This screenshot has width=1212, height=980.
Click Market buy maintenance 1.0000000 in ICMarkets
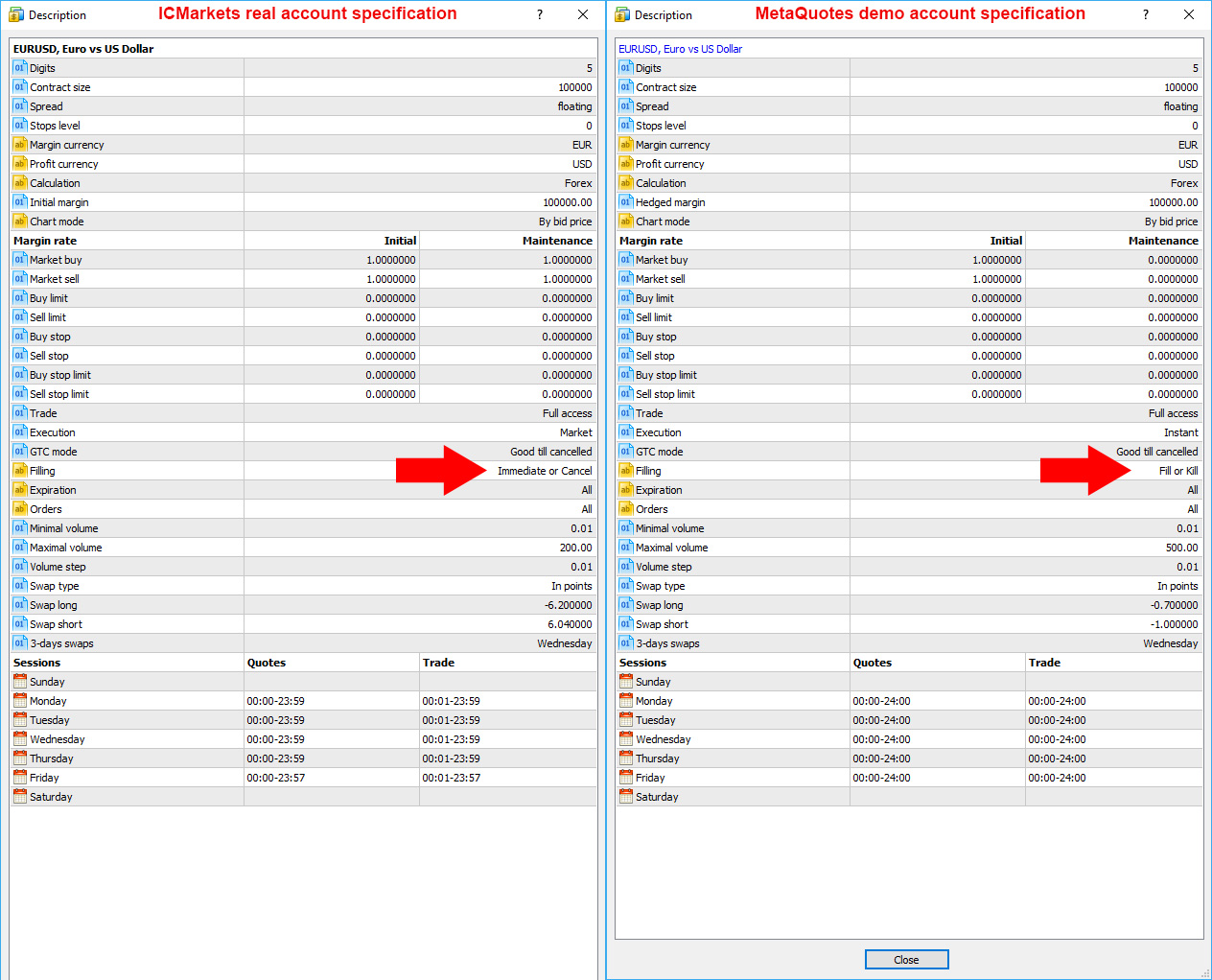[x=568, y=260]
